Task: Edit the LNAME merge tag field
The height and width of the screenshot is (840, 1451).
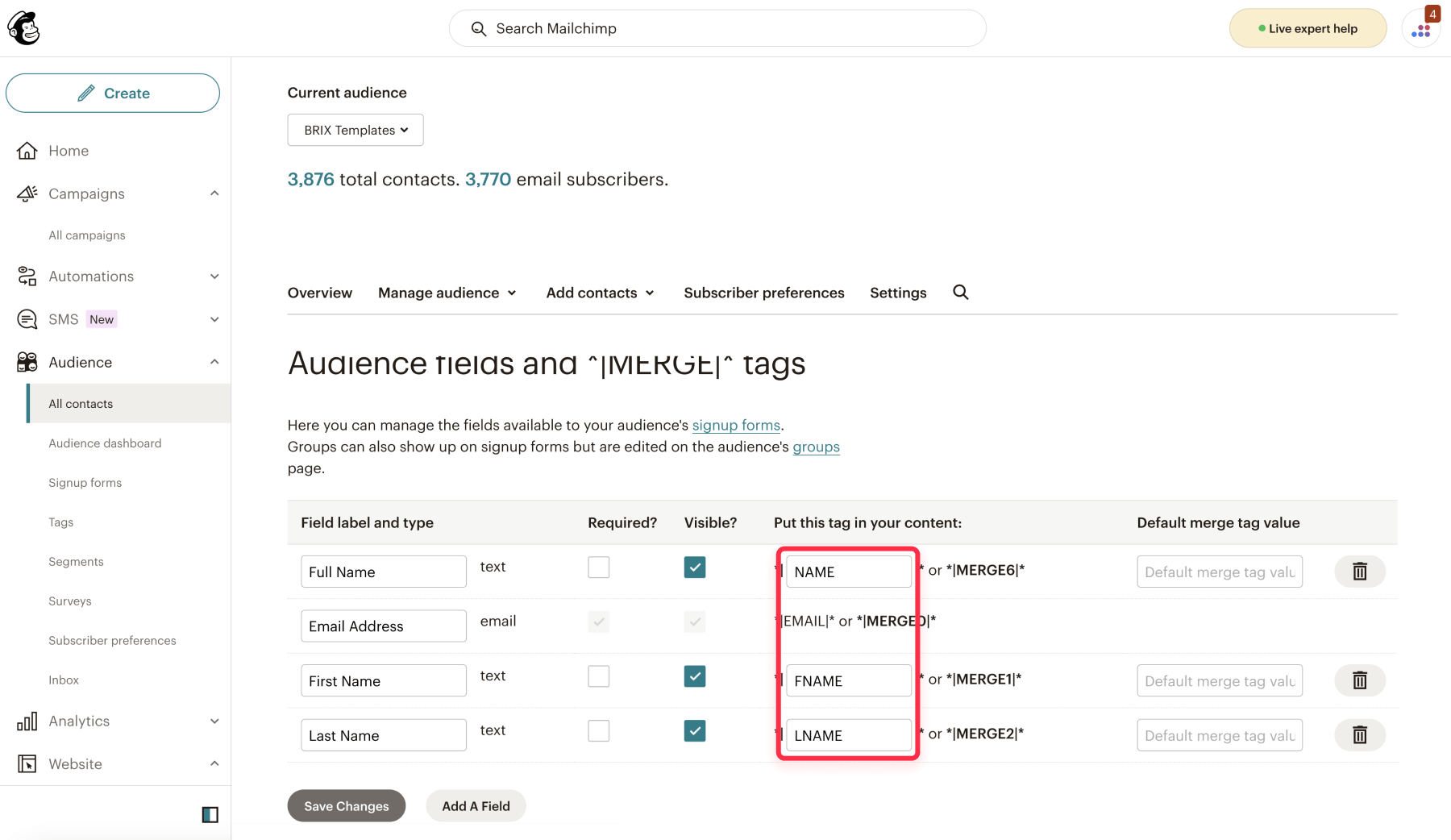Action: coord(849,735)
